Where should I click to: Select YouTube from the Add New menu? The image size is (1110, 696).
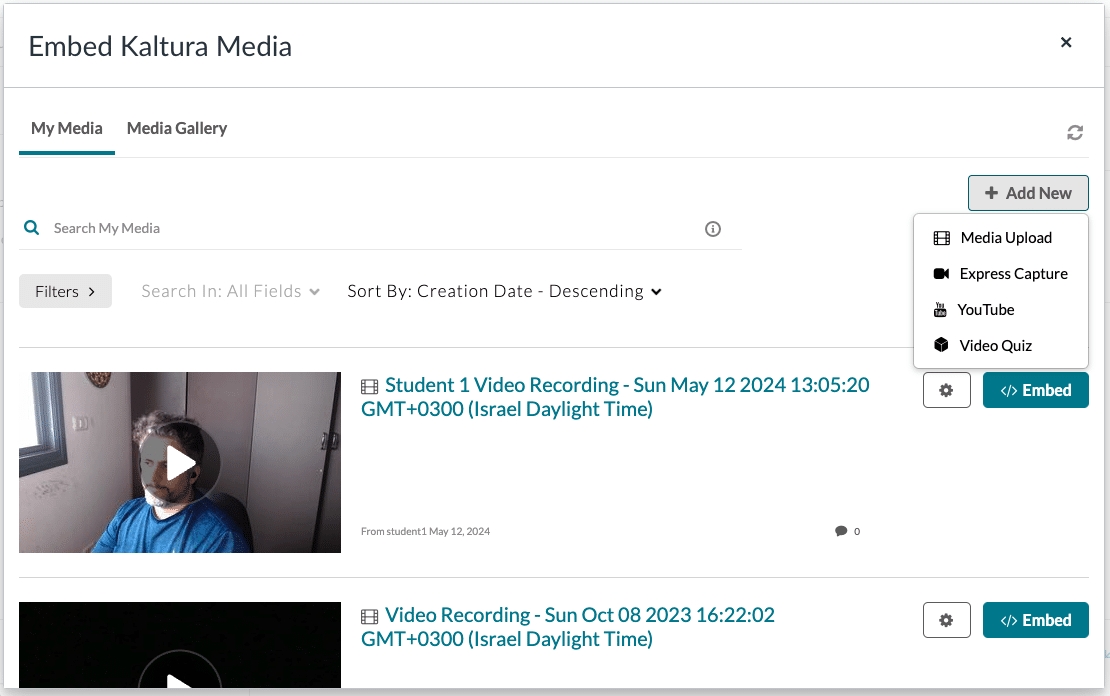coord(985,310)
